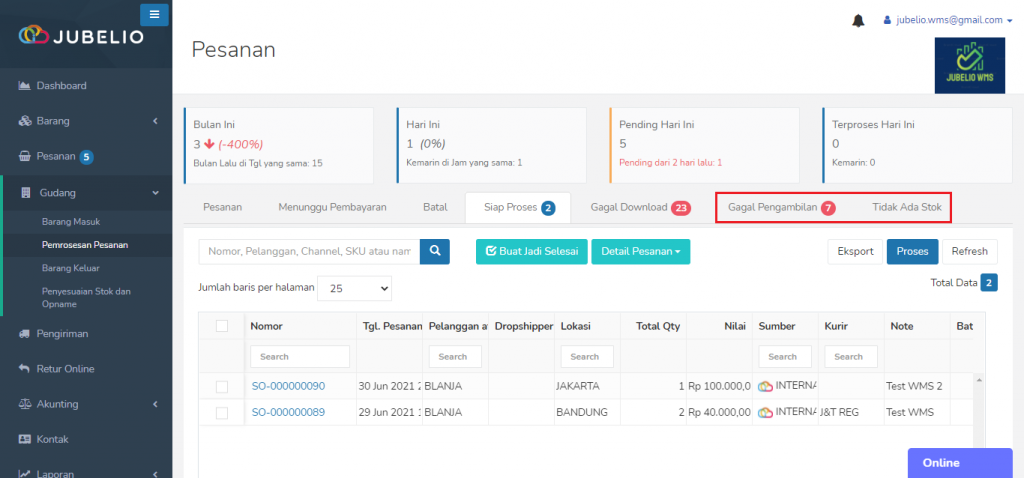This screenshot has height=478, width=1024.
Task: Open the Batal tab
Action: [x=435, y=207]
